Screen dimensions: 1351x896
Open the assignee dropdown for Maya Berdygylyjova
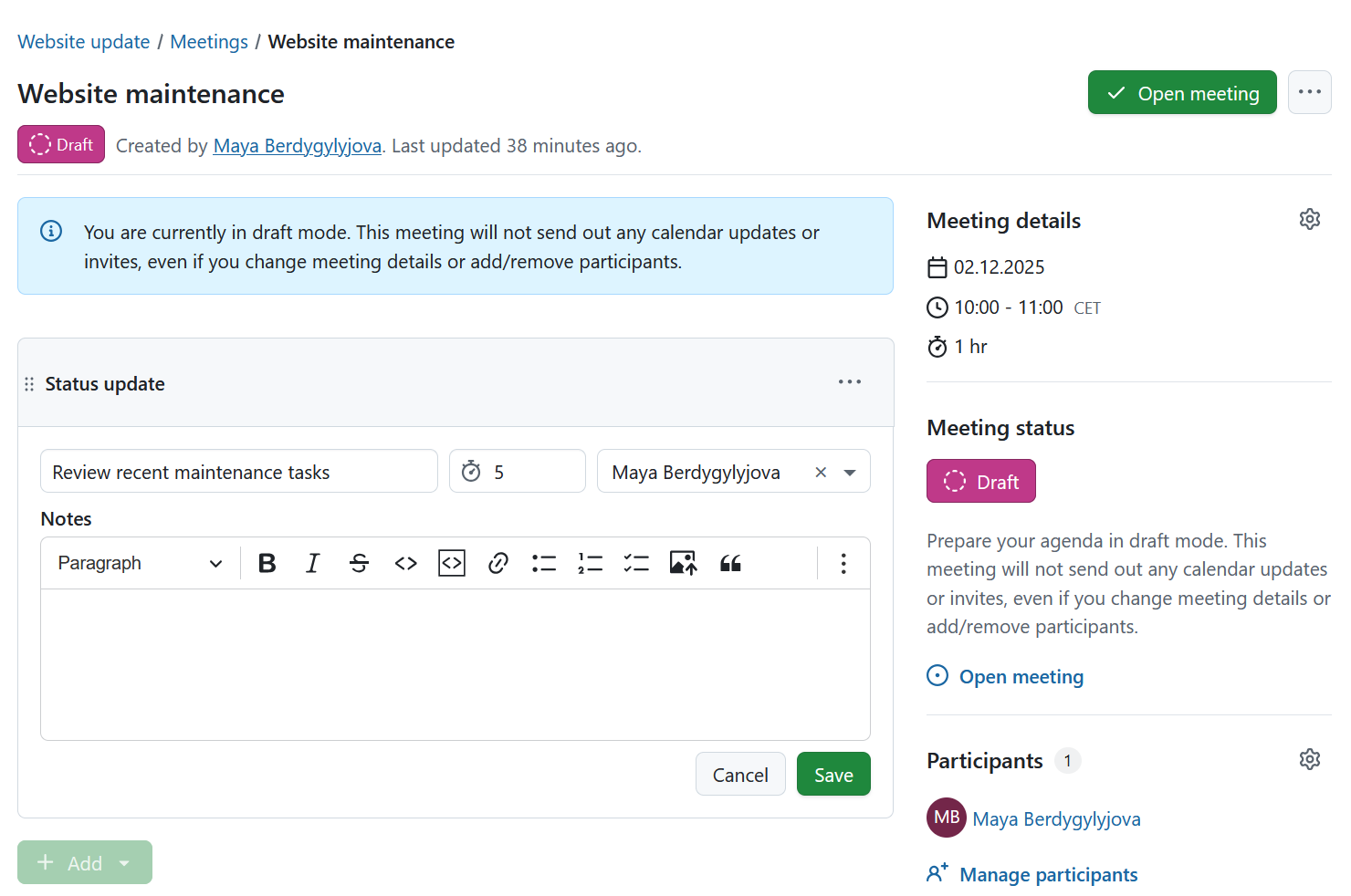tap(850, 472)
